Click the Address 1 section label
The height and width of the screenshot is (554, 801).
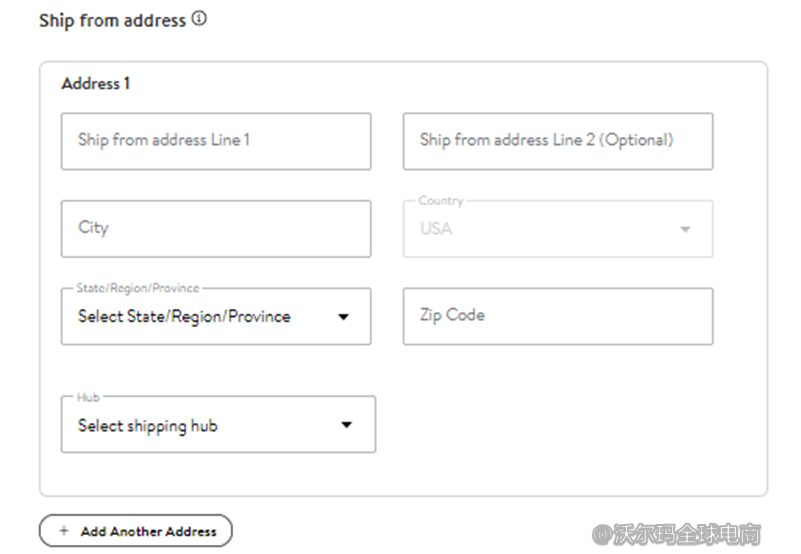pyautogui.click(x=96, y=84)
